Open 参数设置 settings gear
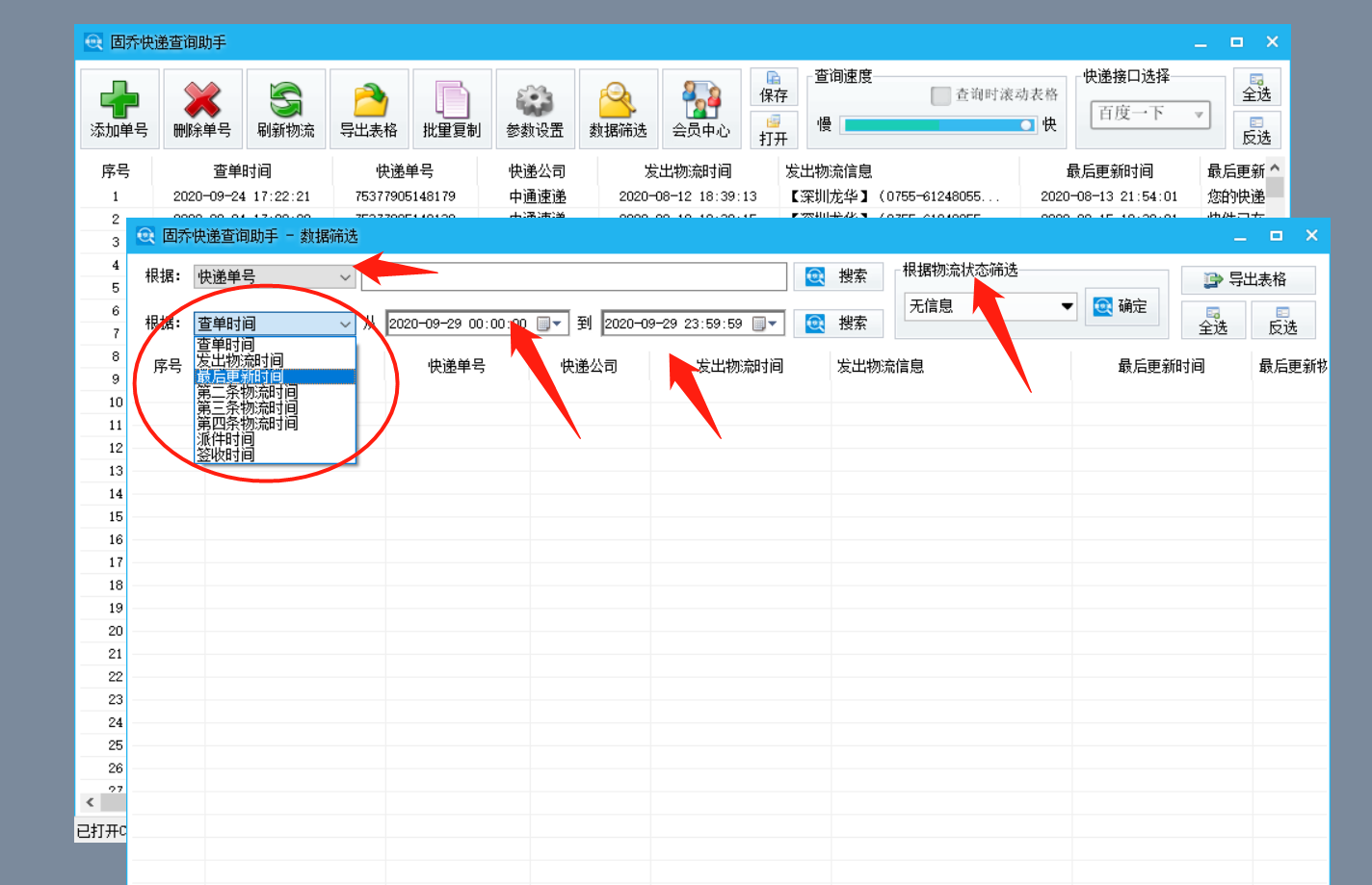This screenshot has height=885, width=1372. point(536,109)
